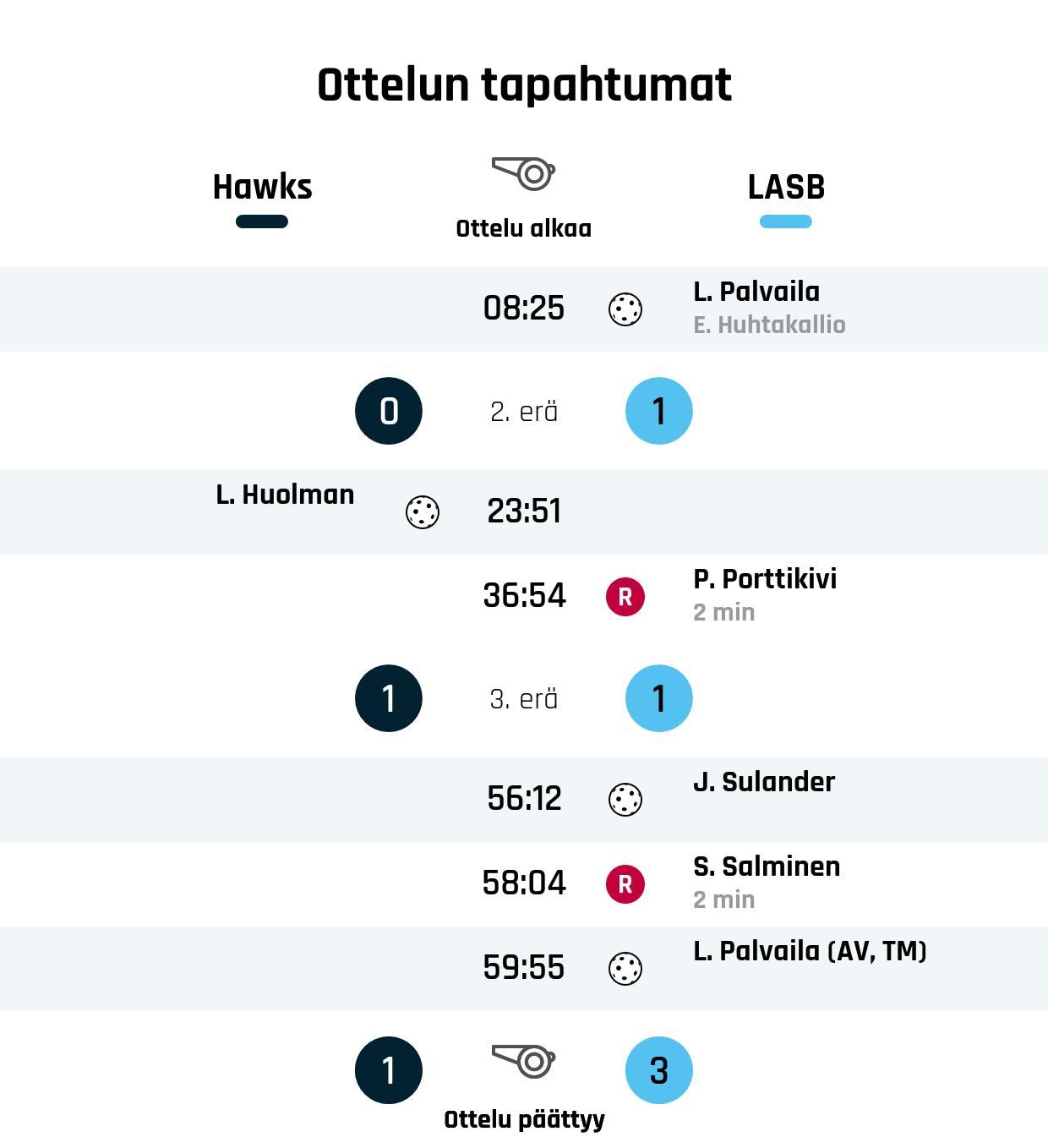
Task: Click the whistle icon above Ottelu alkaa
Action: point(523,173)
